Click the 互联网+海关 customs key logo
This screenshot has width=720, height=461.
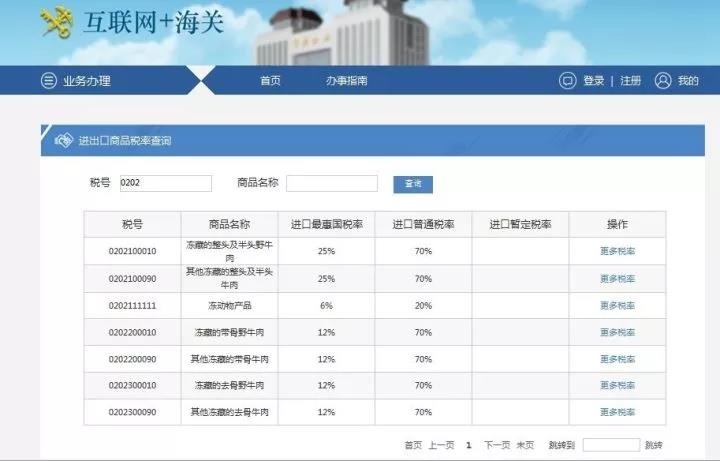pyautogui.click(x=57, y=21)
